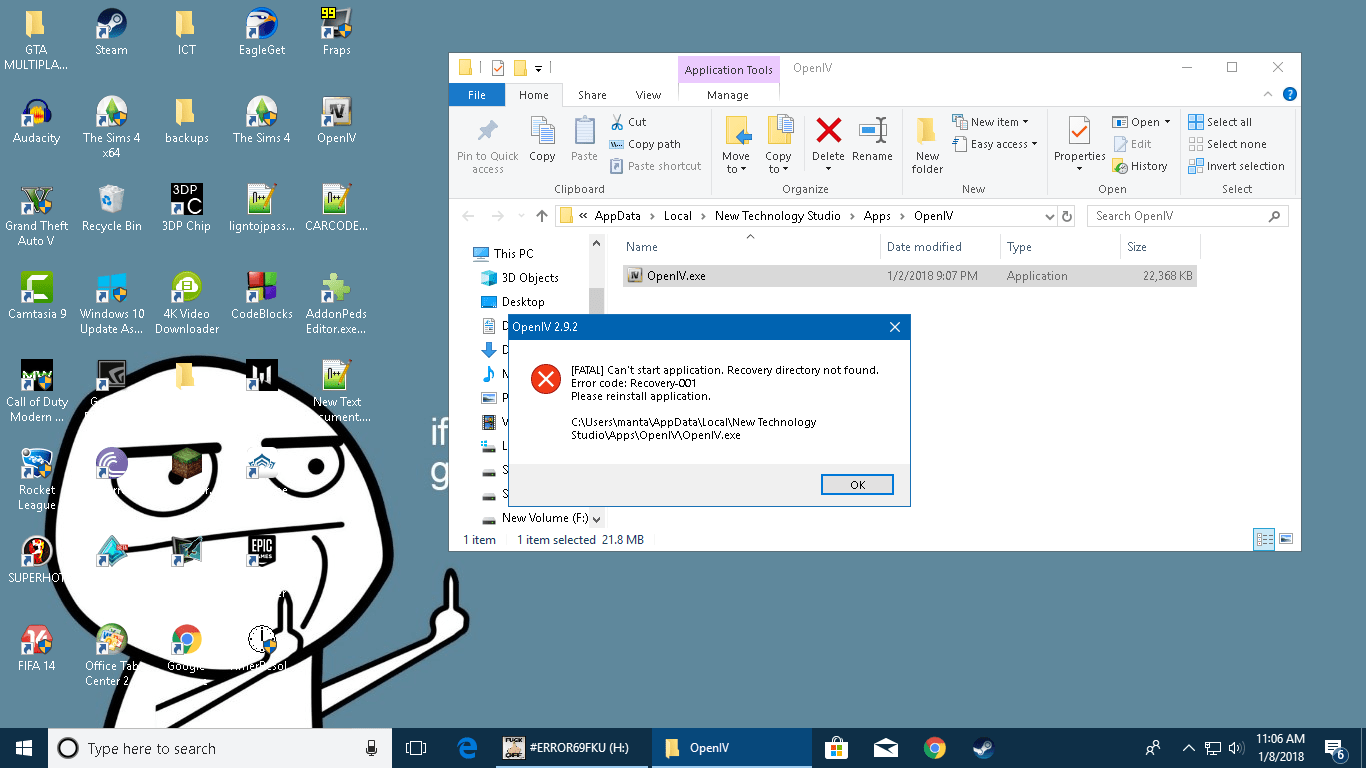1366x768 pixels.
Task: Open the Steam desktop shortcut
Action: (111, 33)
